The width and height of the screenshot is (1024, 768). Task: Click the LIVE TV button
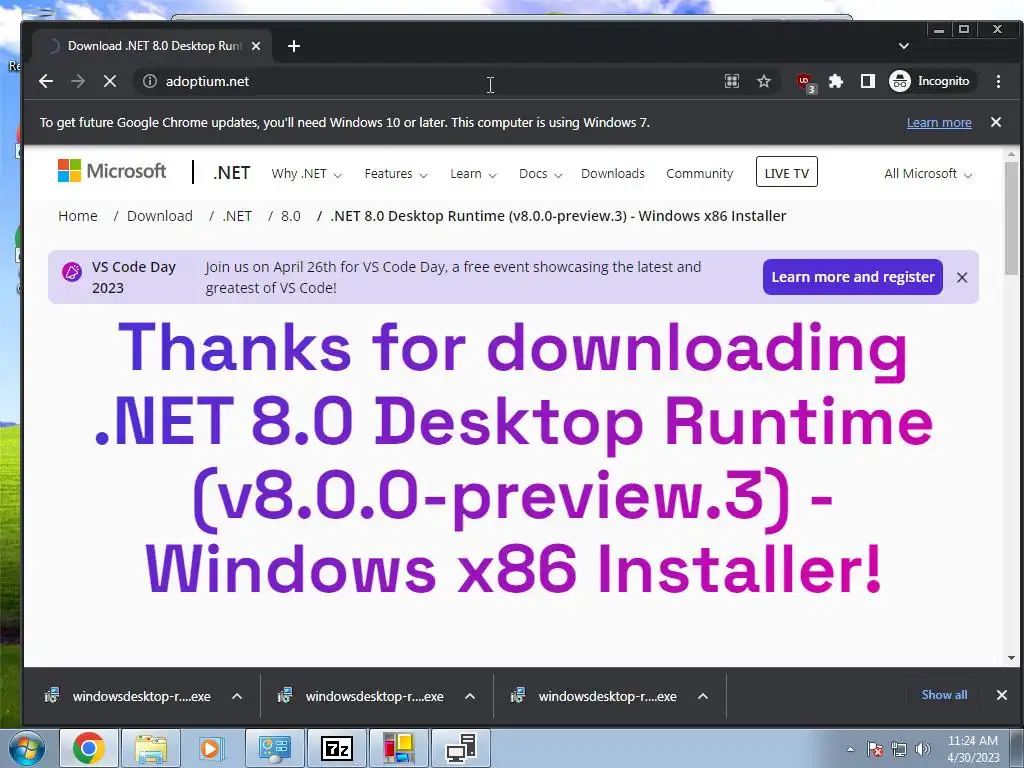[786, 172]
